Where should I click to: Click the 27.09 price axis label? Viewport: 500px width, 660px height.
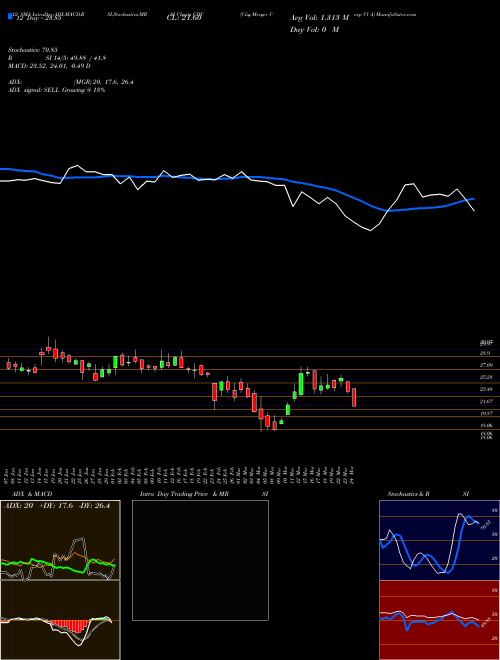point(486,365)
